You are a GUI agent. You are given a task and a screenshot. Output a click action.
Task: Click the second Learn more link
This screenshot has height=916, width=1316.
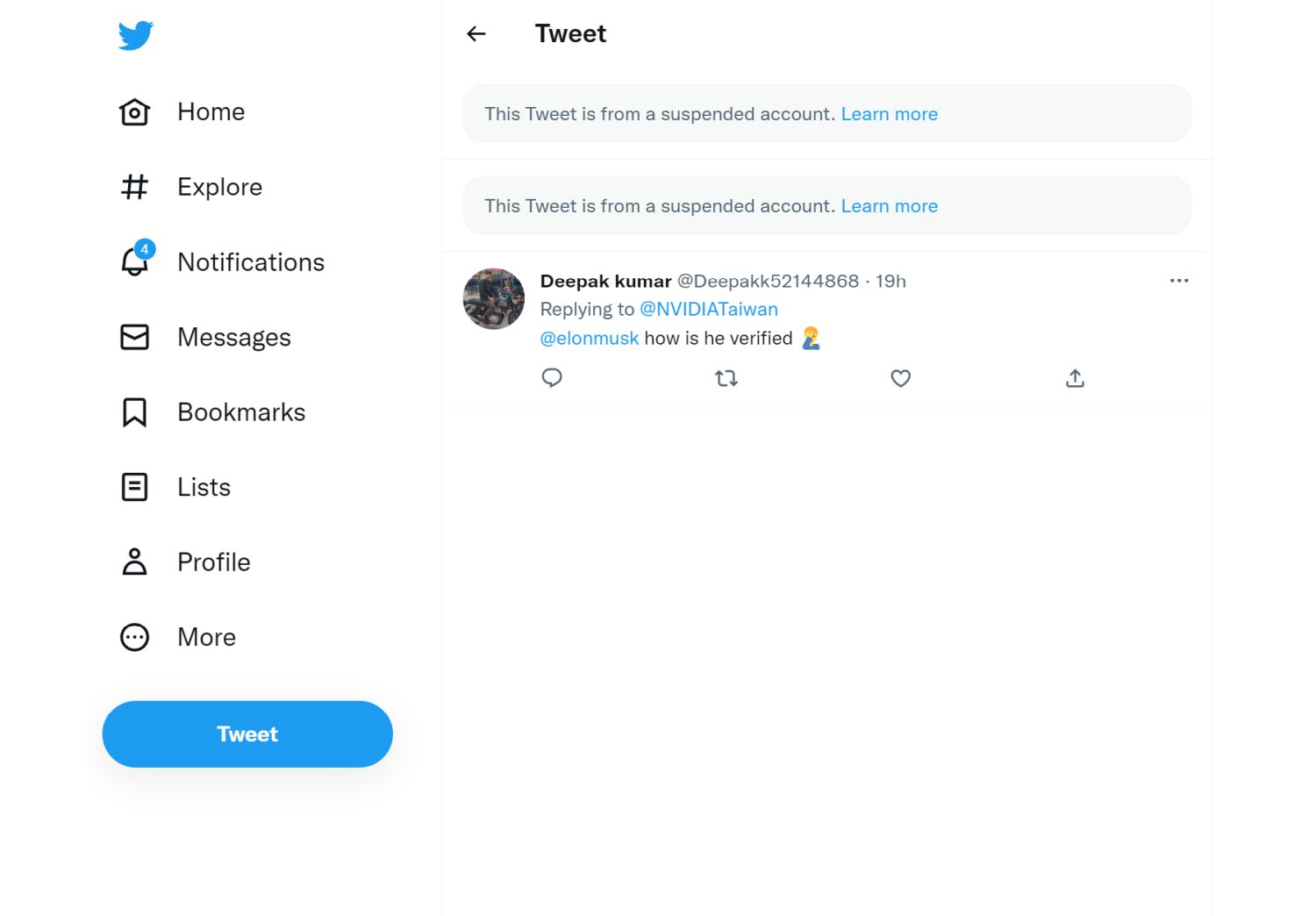[889, 206]
